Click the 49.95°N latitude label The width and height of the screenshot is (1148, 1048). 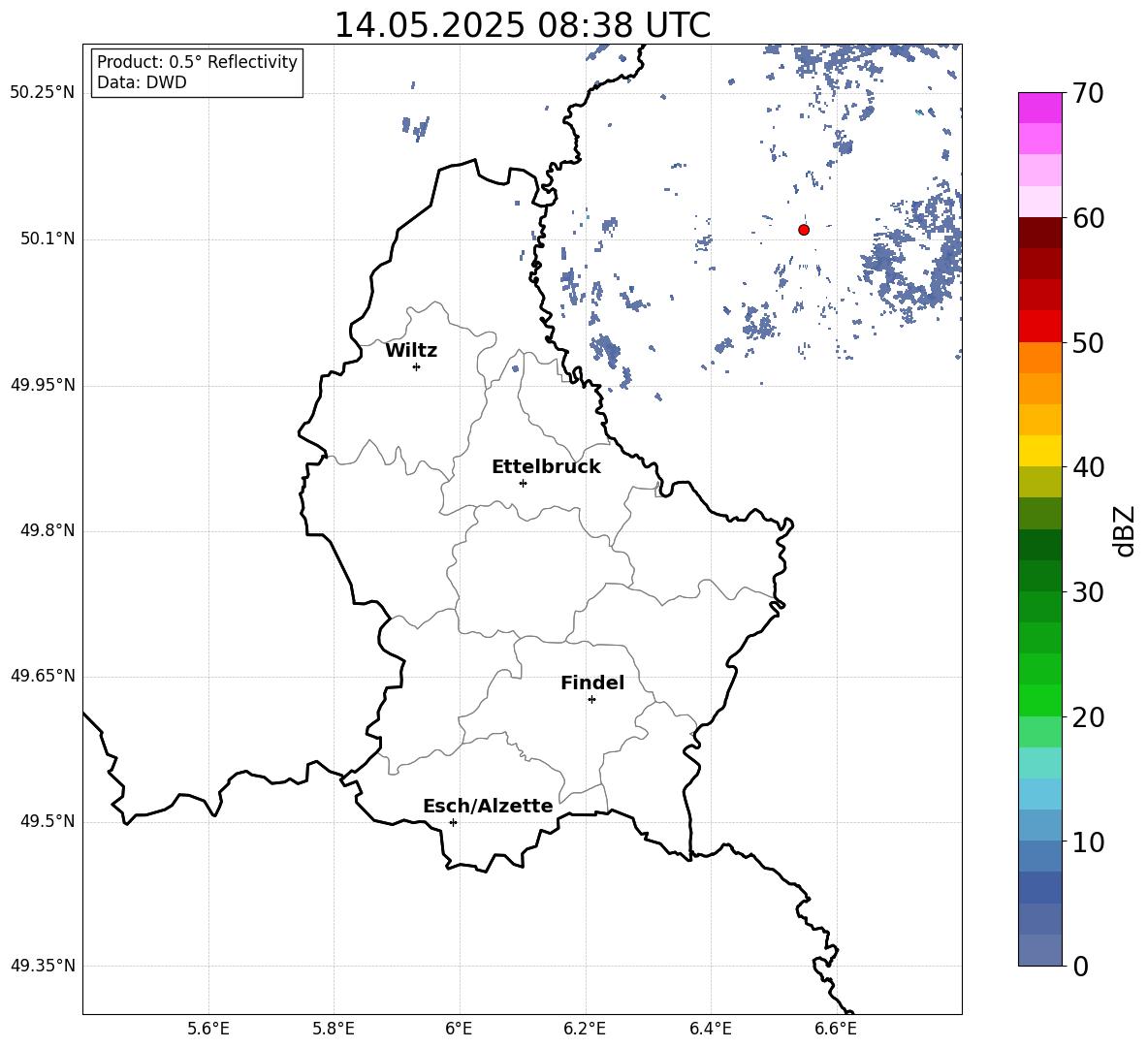(x=43, y=385)
